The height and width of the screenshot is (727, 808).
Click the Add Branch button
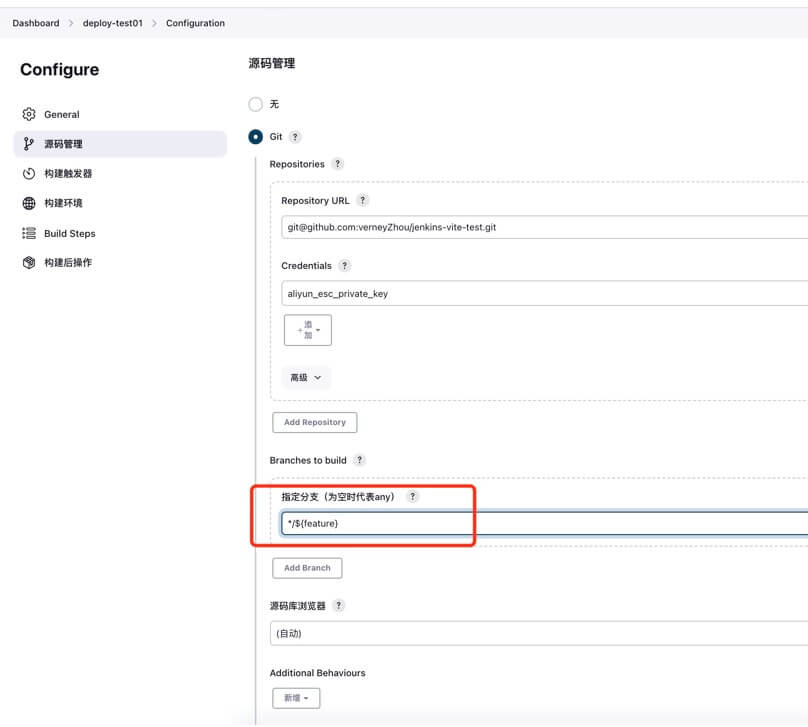[307, 568]
